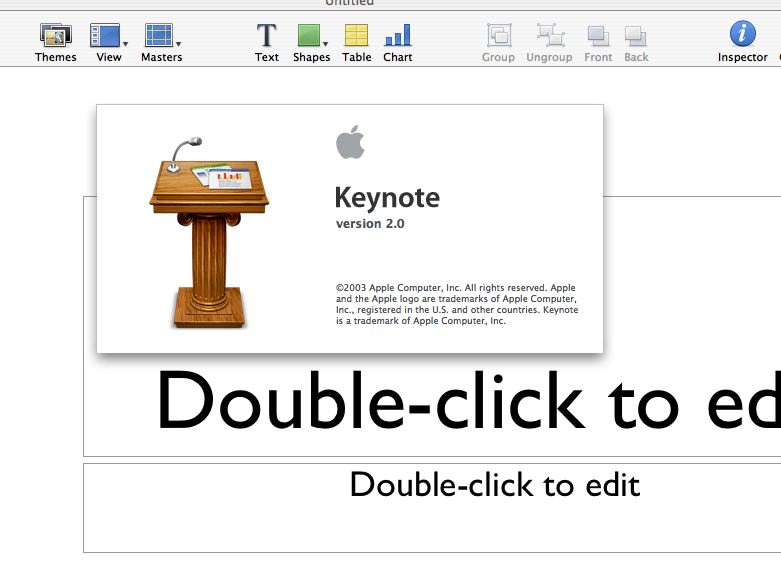Image resolution: width=781 pixels, height=572 pixels.
Task: Bring object to Front icon
Action: 598,36
